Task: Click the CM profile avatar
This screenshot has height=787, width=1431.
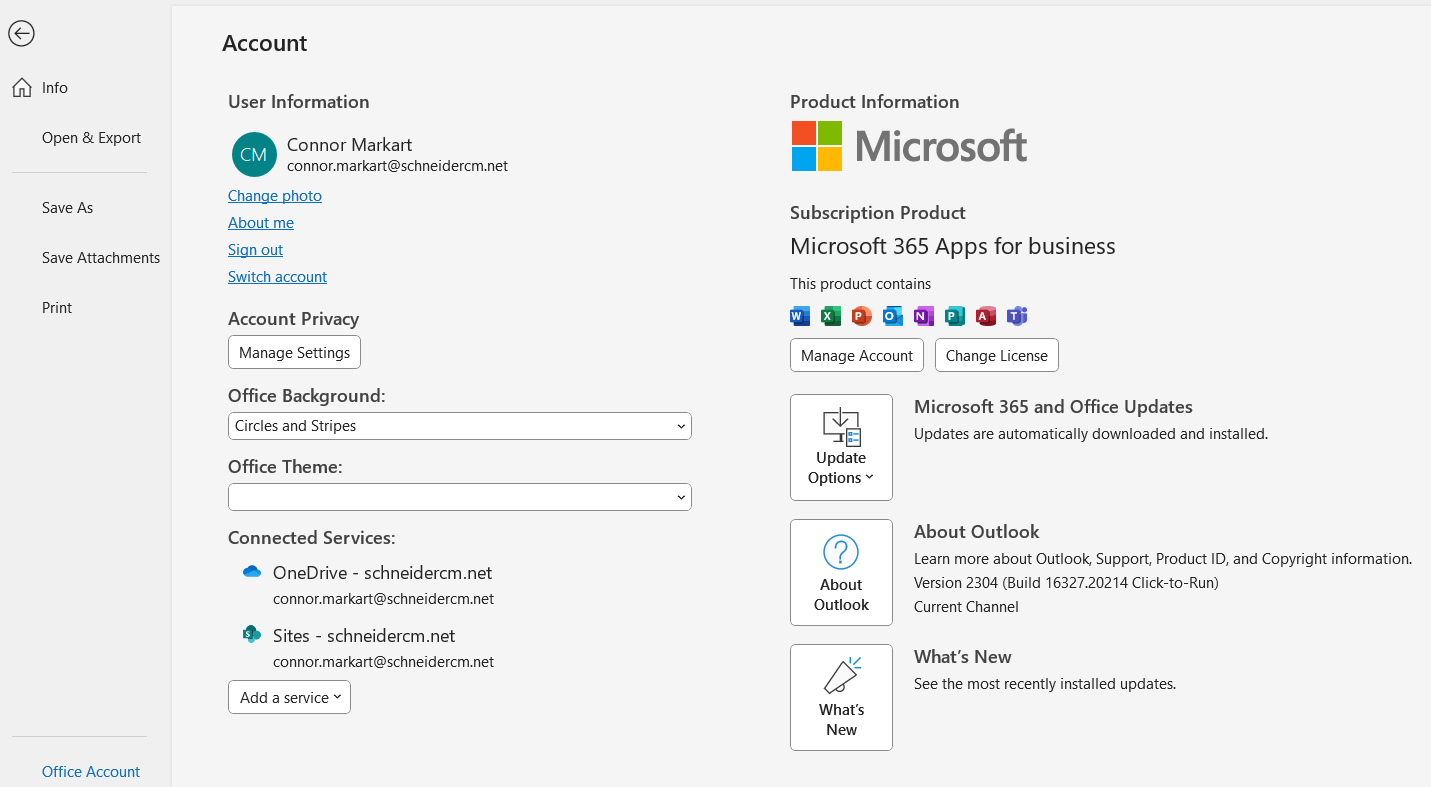Action: [254, 154]
